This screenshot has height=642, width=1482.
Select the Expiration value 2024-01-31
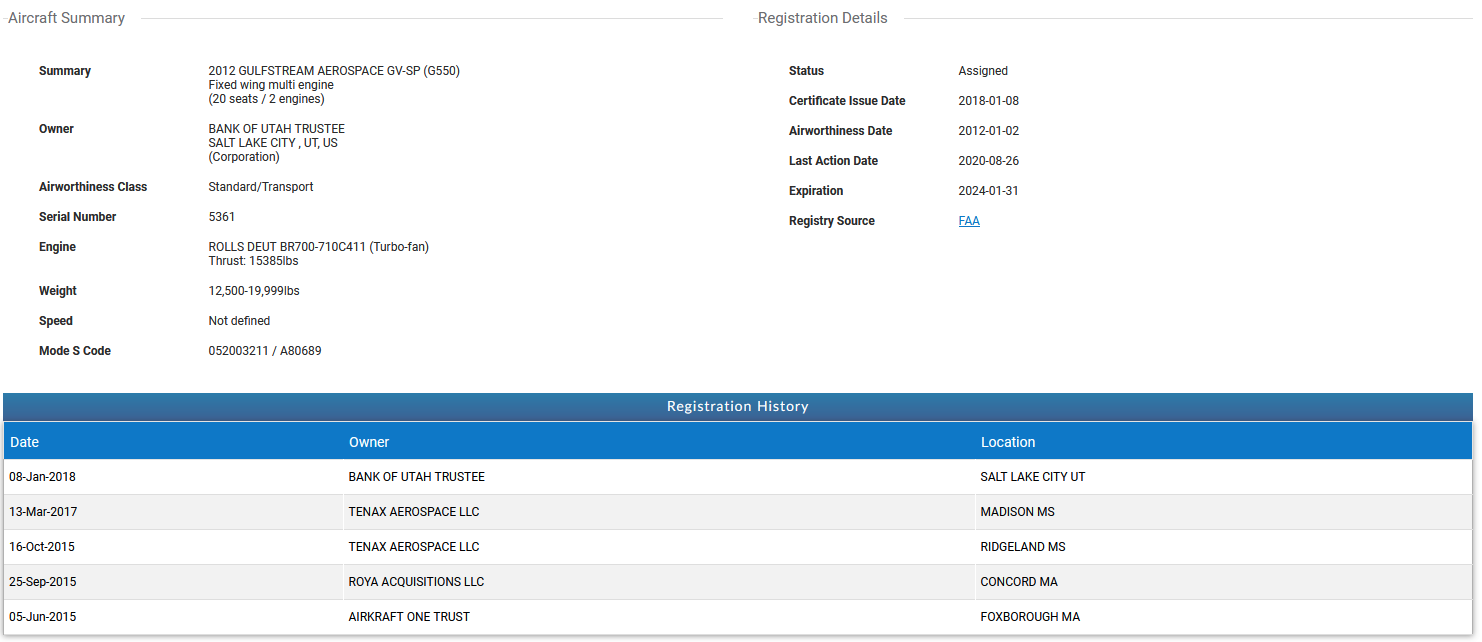(x=989, y=191)
